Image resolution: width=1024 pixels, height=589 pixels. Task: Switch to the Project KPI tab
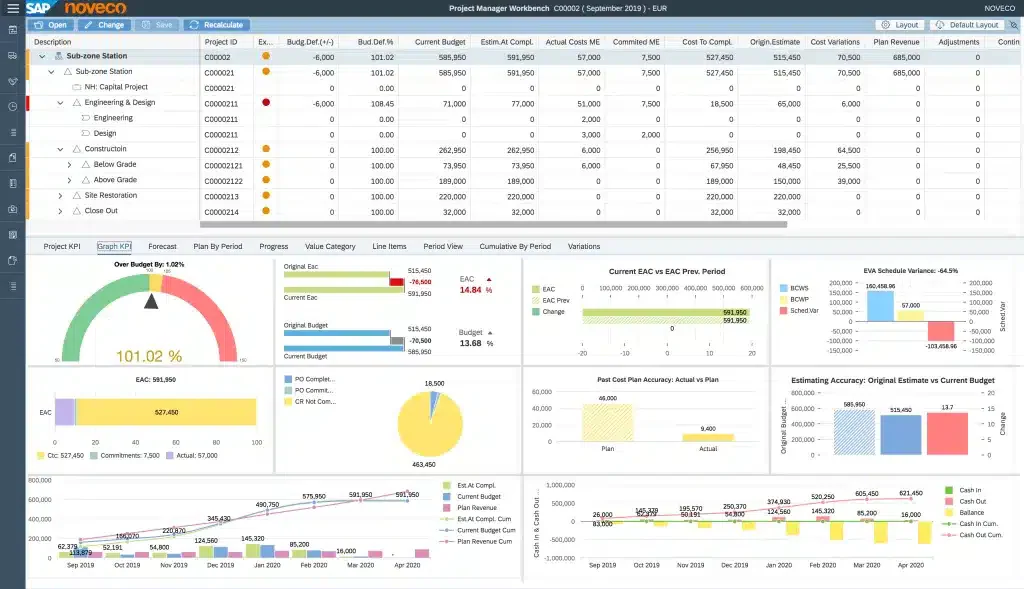[x=62, y=246]
